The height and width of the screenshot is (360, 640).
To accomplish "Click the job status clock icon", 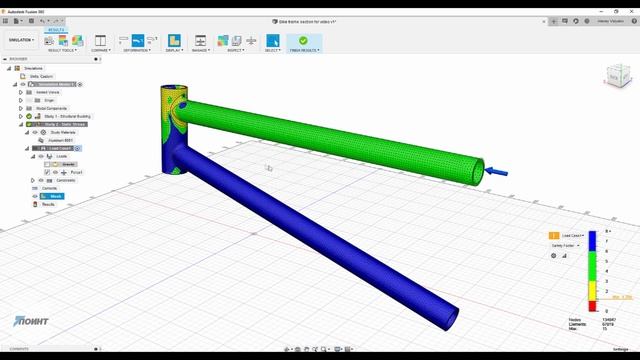I will coord(576,21).
